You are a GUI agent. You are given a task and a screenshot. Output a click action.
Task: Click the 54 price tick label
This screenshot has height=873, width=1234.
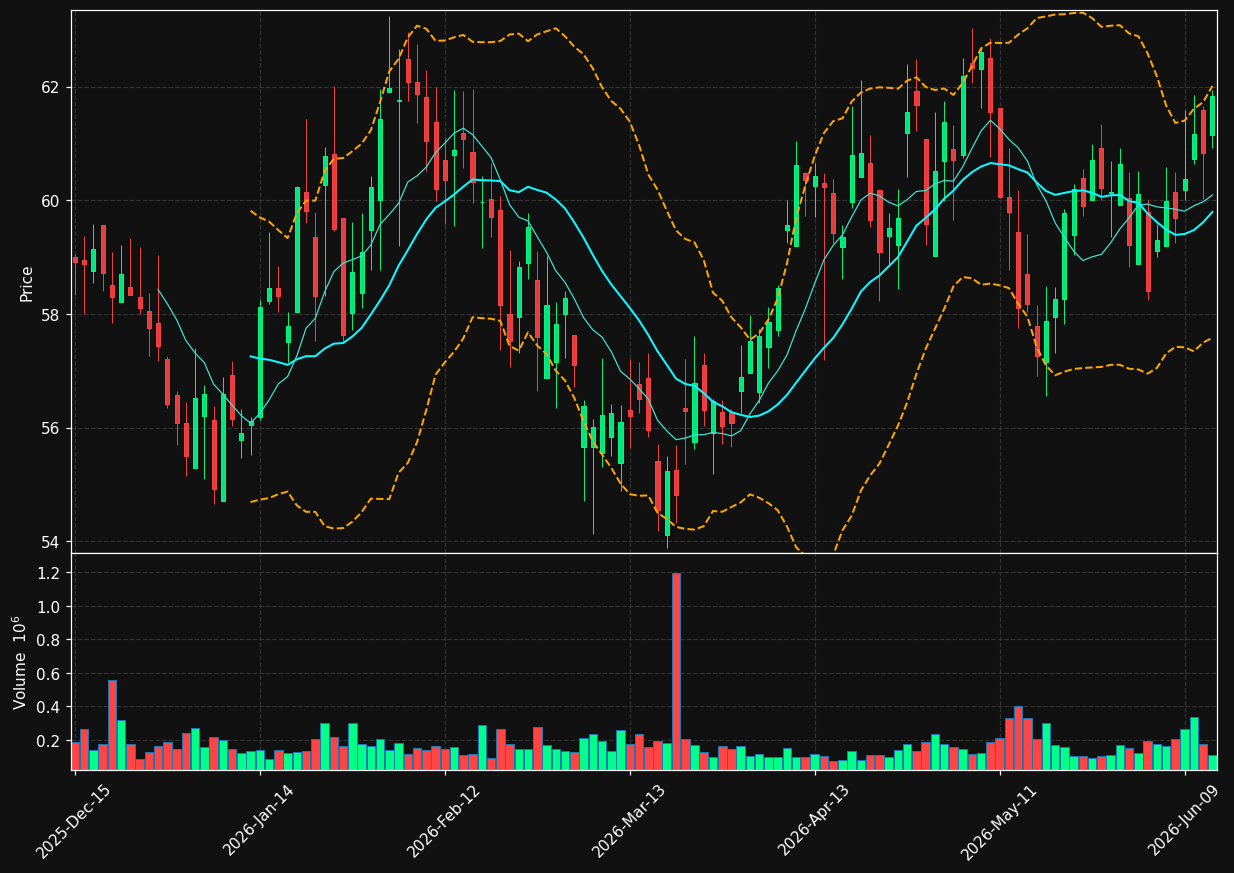51,542
